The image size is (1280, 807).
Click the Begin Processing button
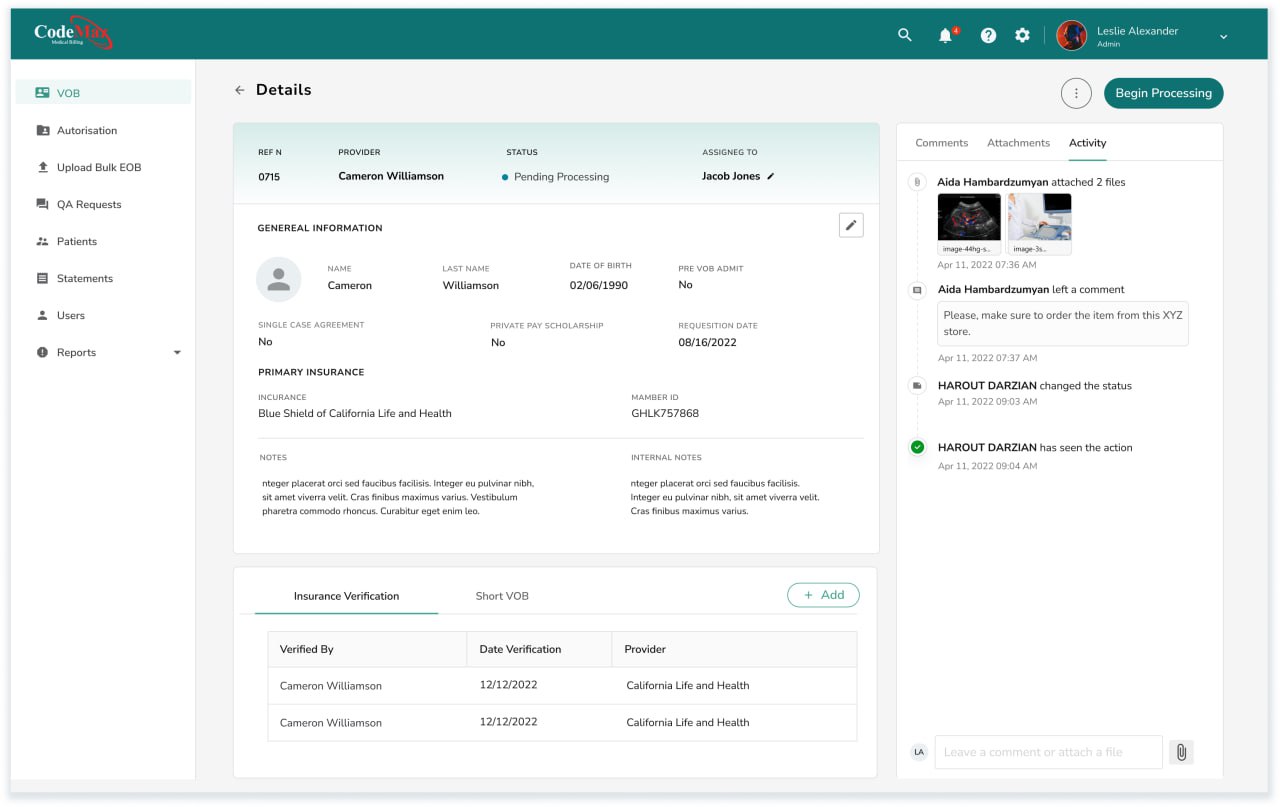(x=1163, y=92)
